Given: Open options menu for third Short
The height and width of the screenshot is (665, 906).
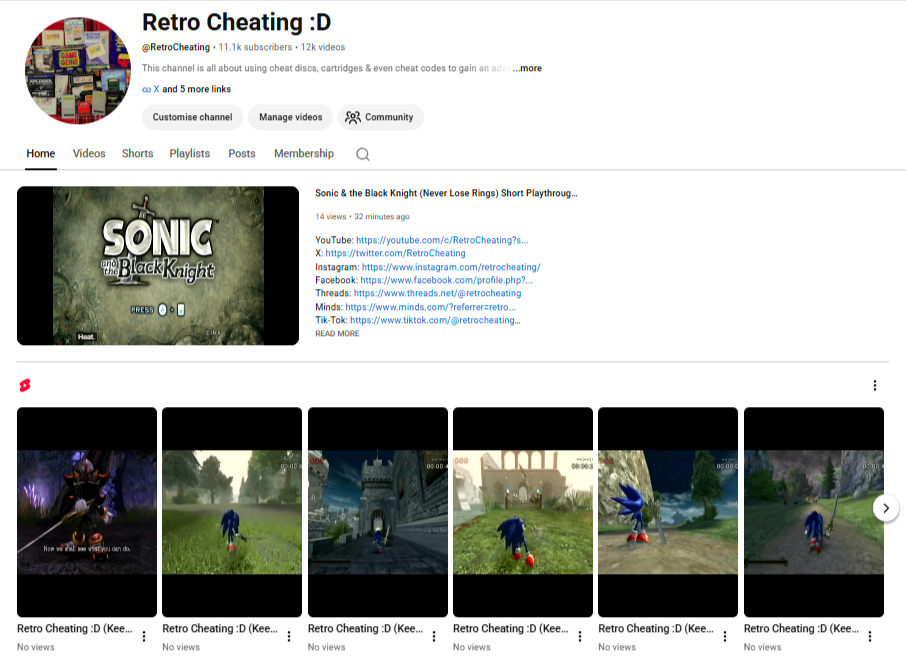Looking at the screenshot, I should point(434,637).
